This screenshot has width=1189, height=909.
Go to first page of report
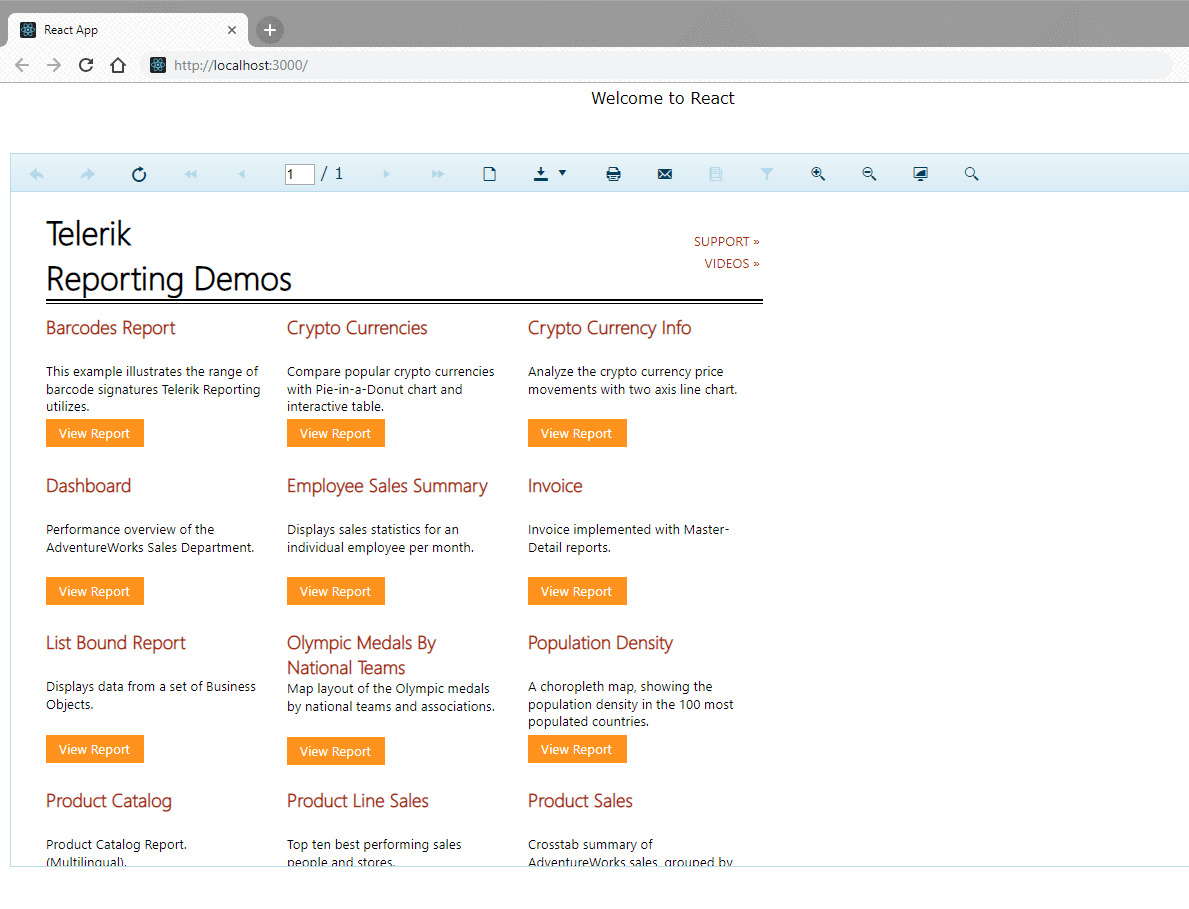(190, 174)
